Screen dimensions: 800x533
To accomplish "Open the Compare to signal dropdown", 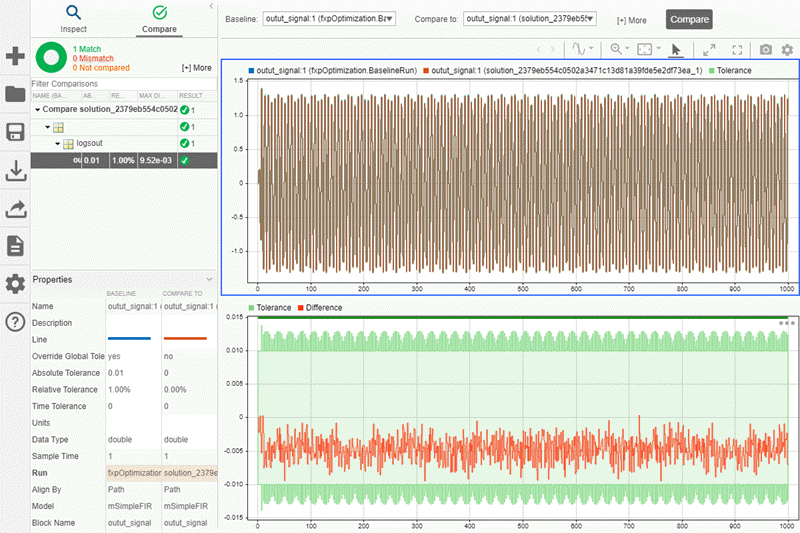I will [x=530, y=19].
